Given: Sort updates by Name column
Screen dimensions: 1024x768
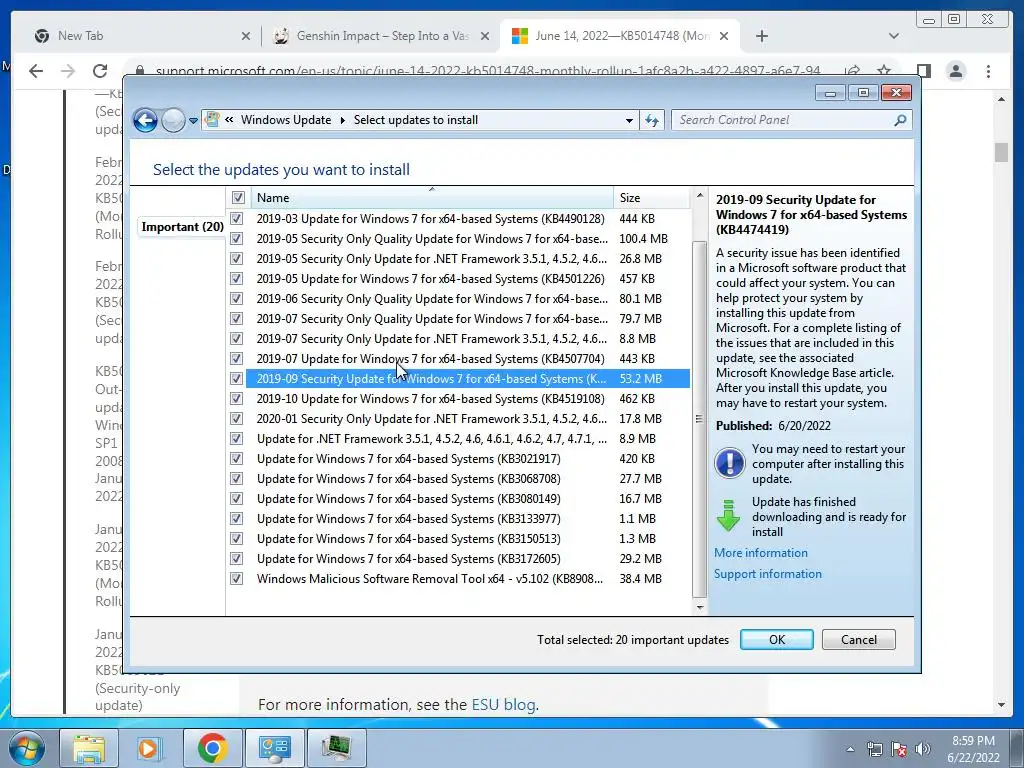Looking at the screenshot, I should click(x=431, y=197).
